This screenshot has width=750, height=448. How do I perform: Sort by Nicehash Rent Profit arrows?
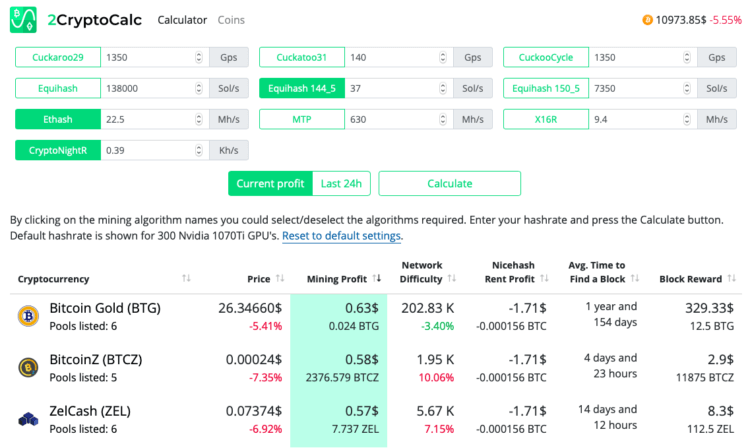(x=544, y=278)
